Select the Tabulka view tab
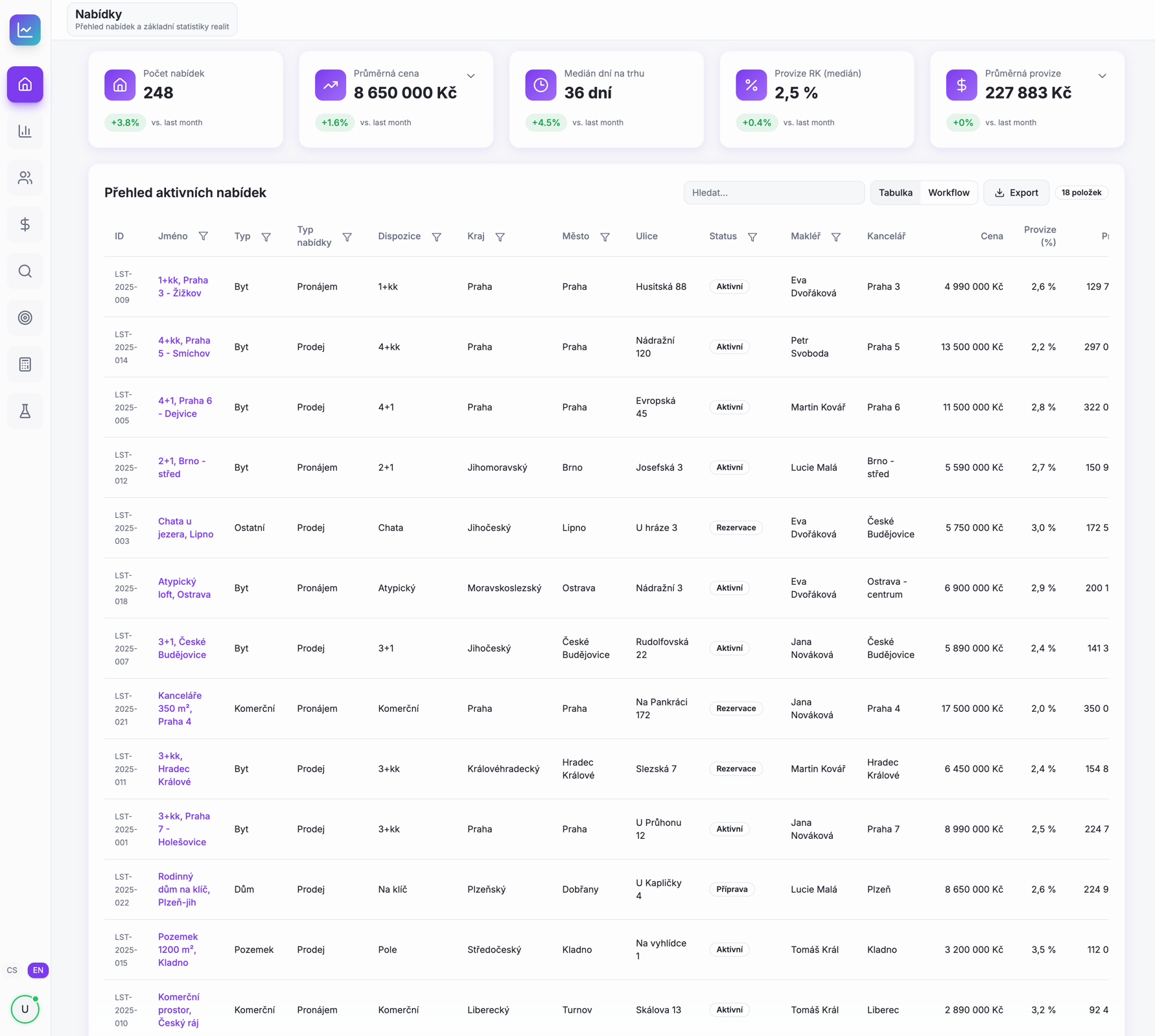Screen dimensions: 1155x1036 (896, 192)
